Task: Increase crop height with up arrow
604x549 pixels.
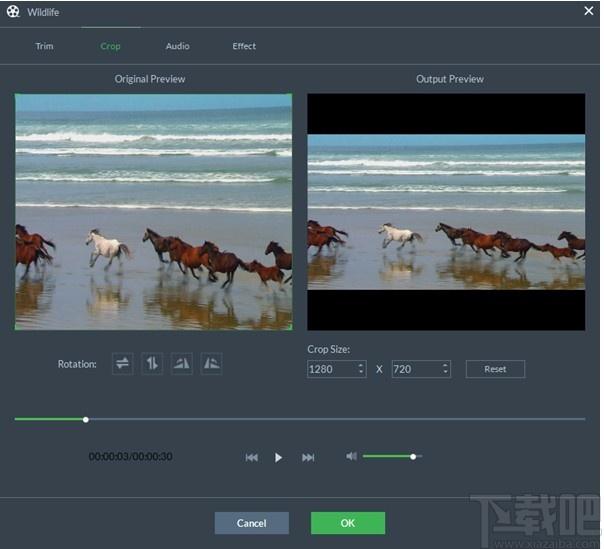Action: coord(445,365)
